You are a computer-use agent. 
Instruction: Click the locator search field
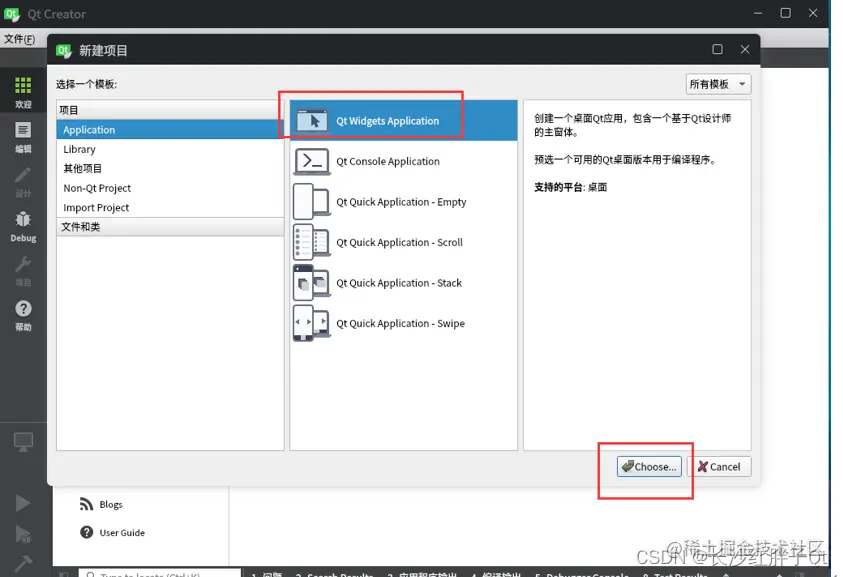pyautogui.click(x=160, y=573)
